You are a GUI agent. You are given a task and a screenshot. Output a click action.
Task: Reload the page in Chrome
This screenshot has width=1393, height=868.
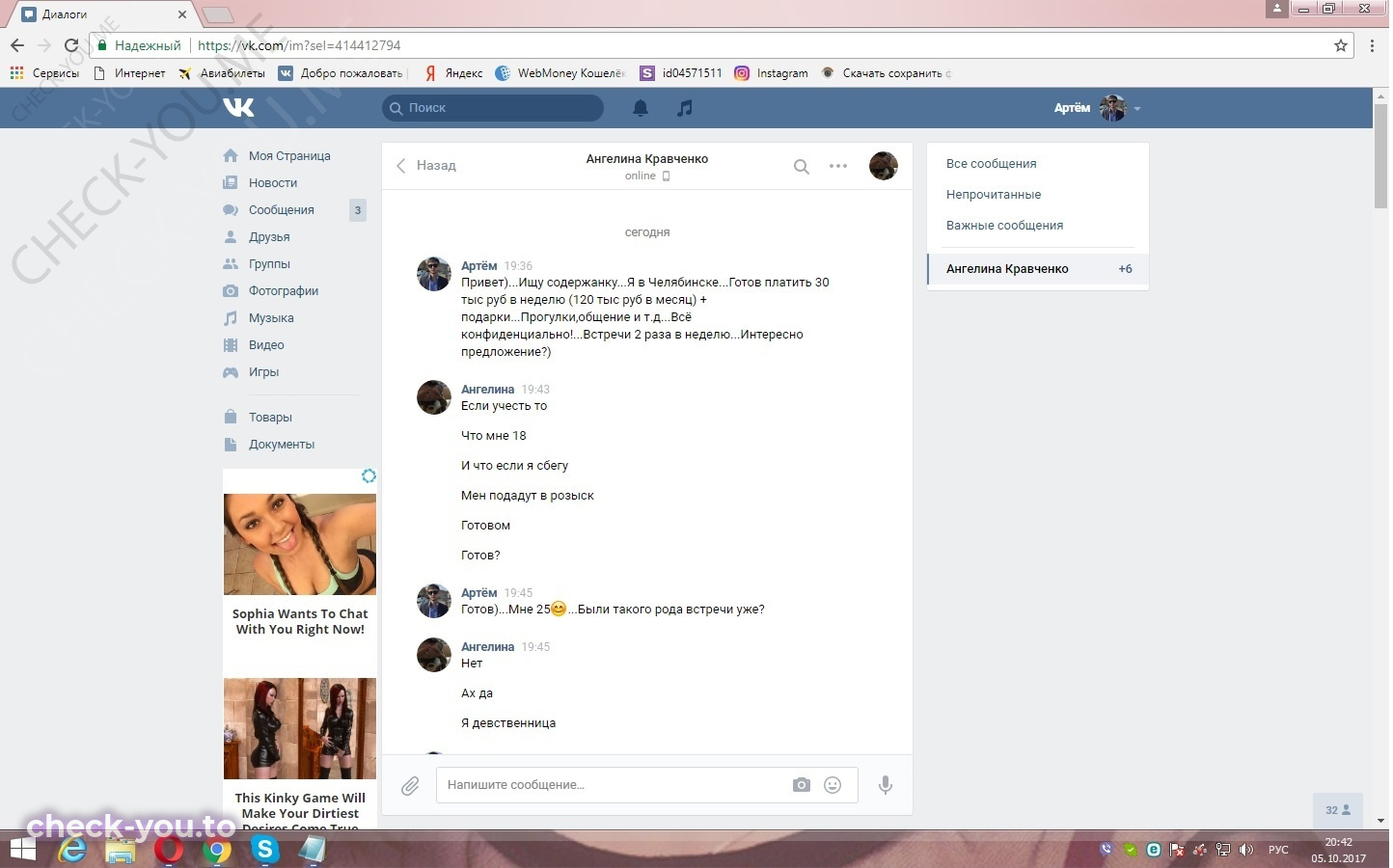pos(70,45)
